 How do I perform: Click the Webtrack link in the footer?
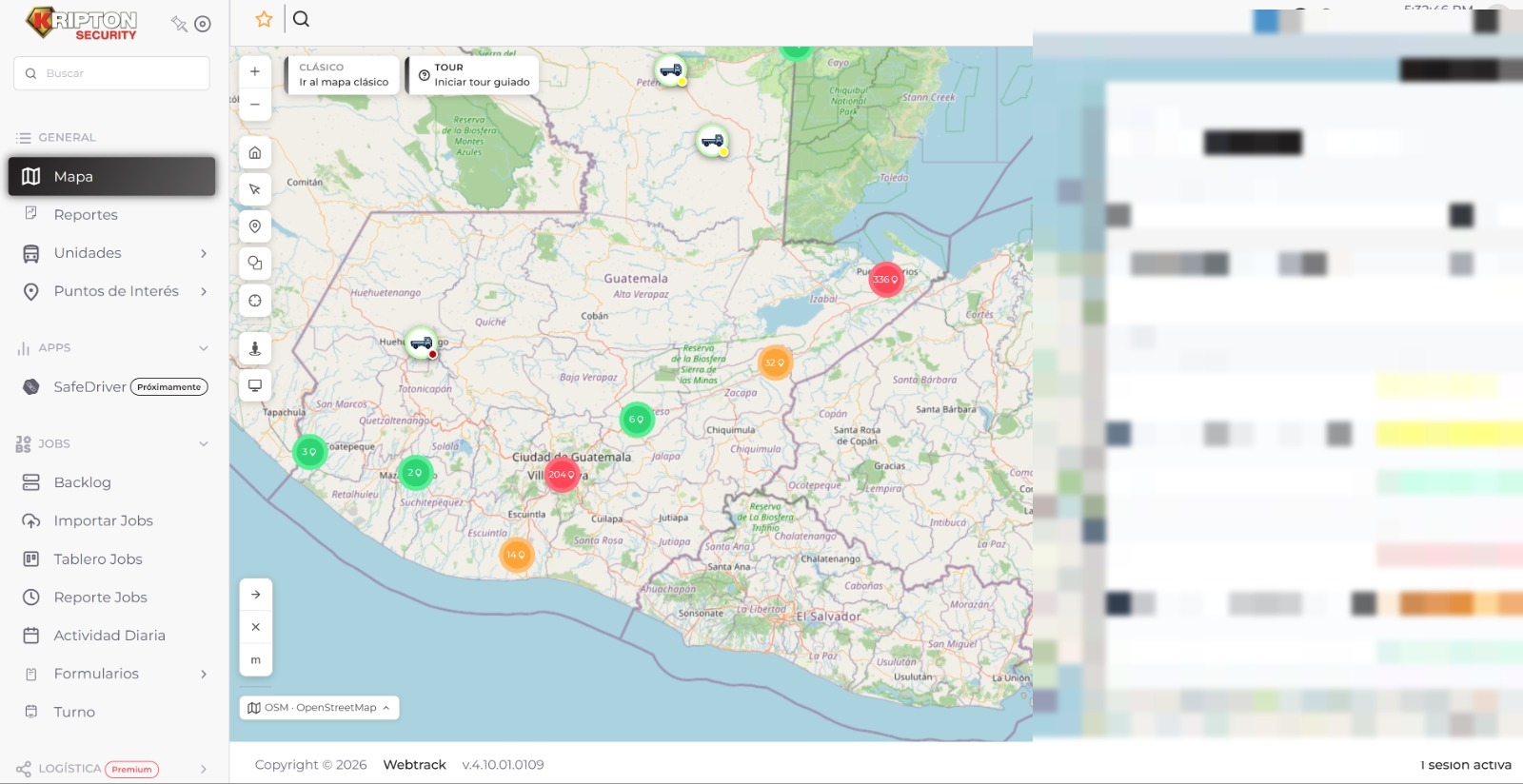click(x=414, y=765)
